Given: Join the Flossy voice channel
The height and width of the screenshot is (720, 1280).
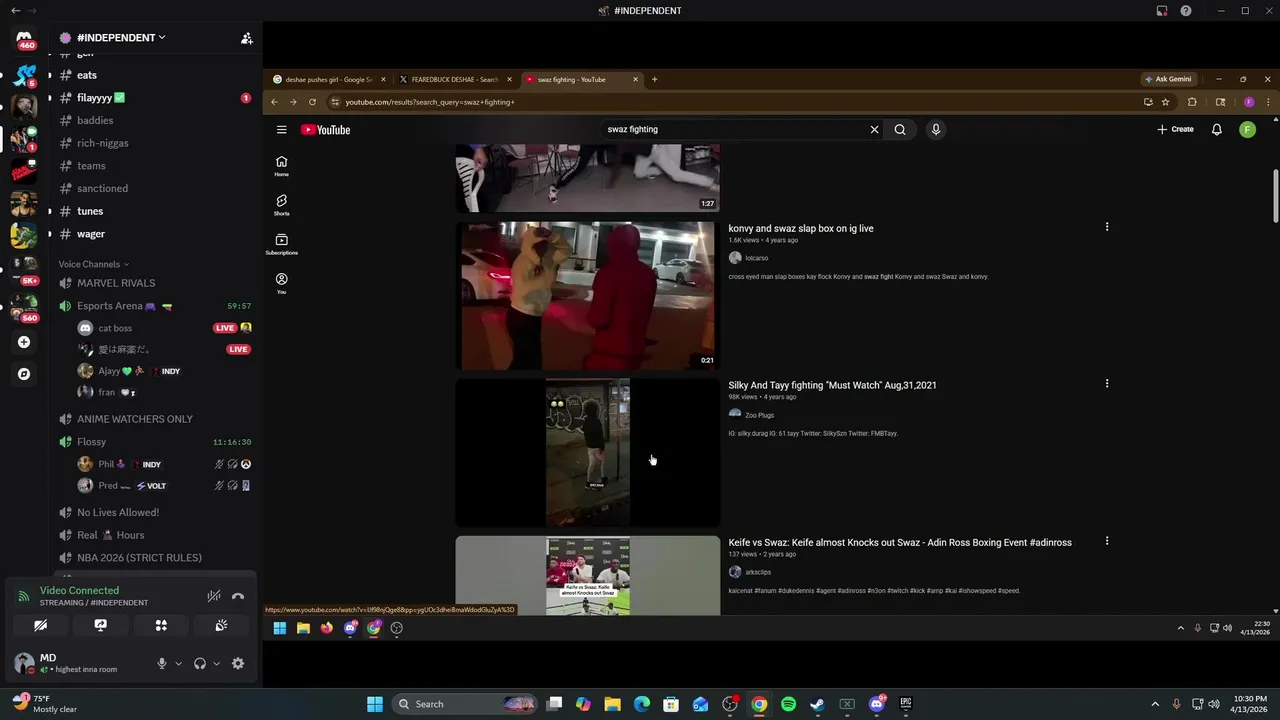Looking at the screenshot, I should click(91, 442).
